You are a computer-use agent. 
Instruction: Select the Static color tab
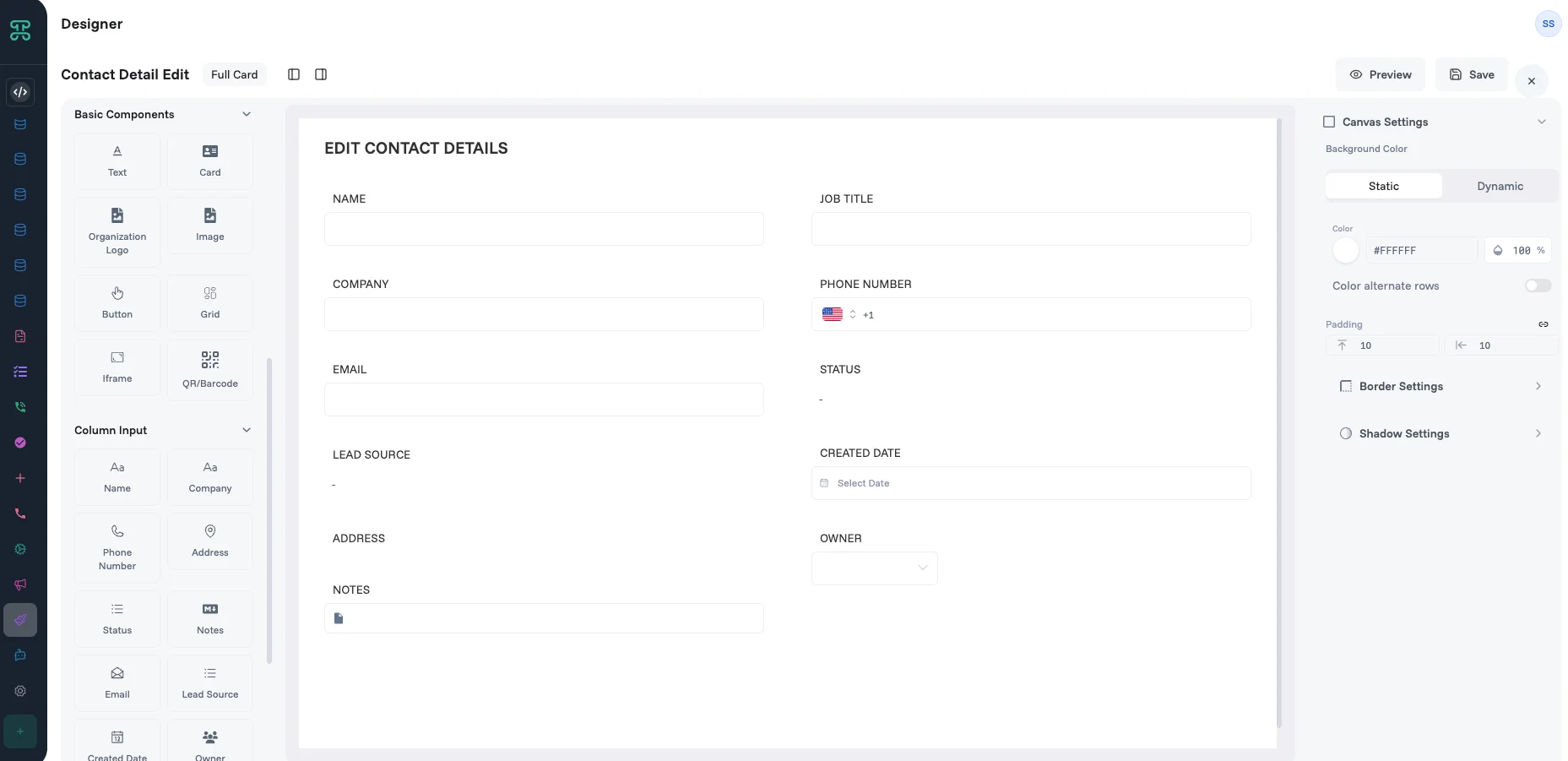click(1383, 186)
